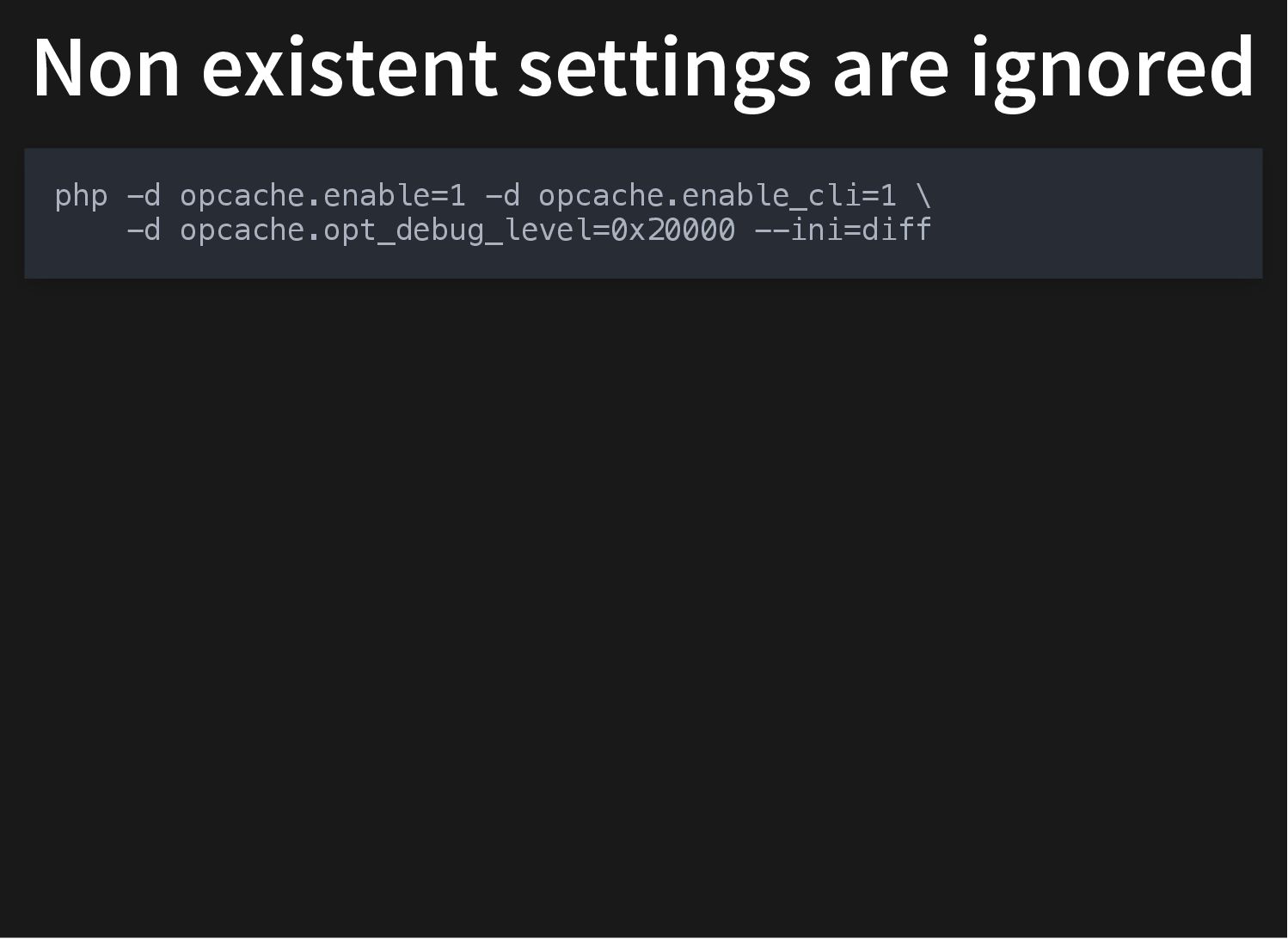Click the word 'settings' in the heading
1288x939 pixels.
pos(665,73)
